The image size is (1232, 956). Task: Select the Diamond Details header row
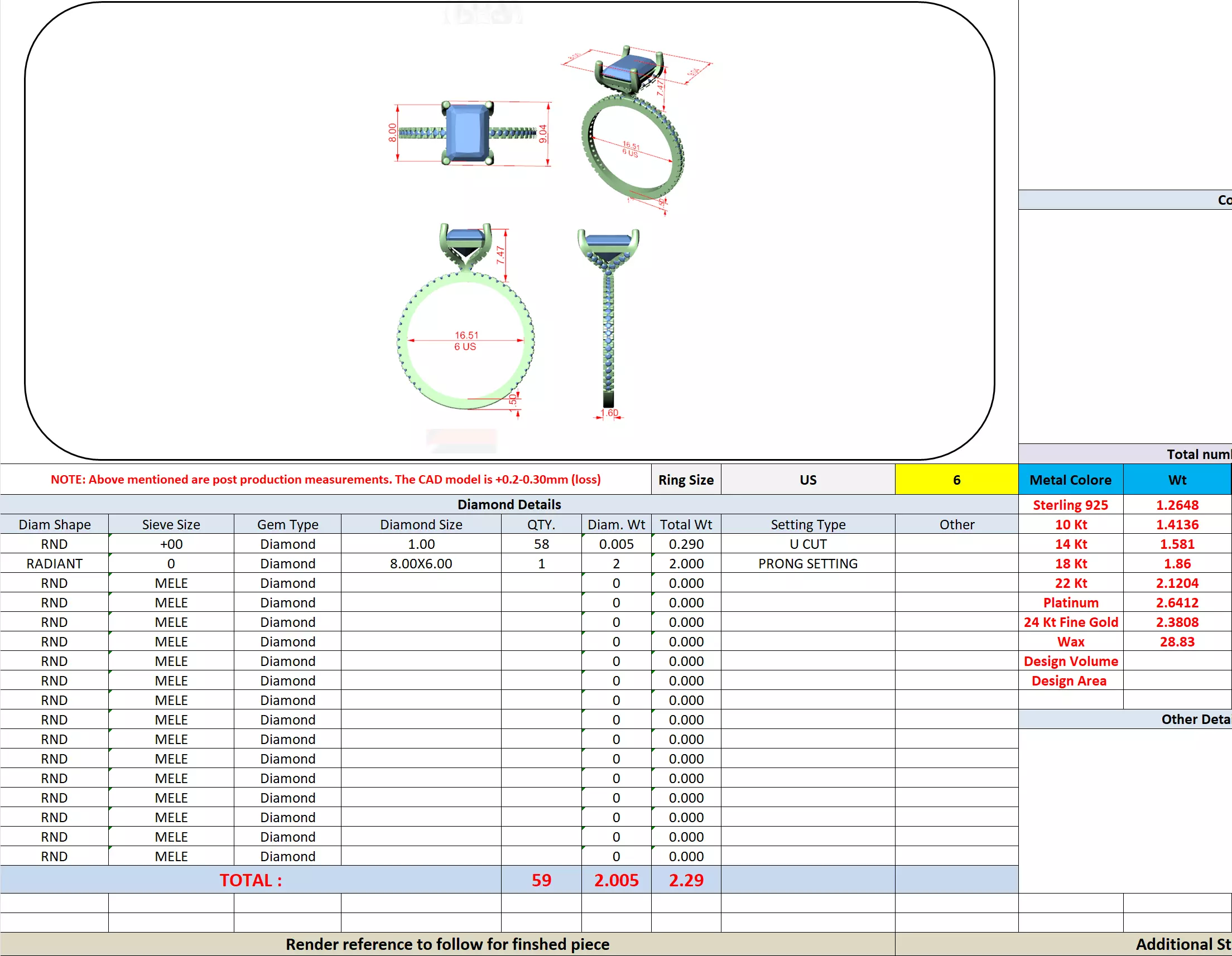coord(509,504)
